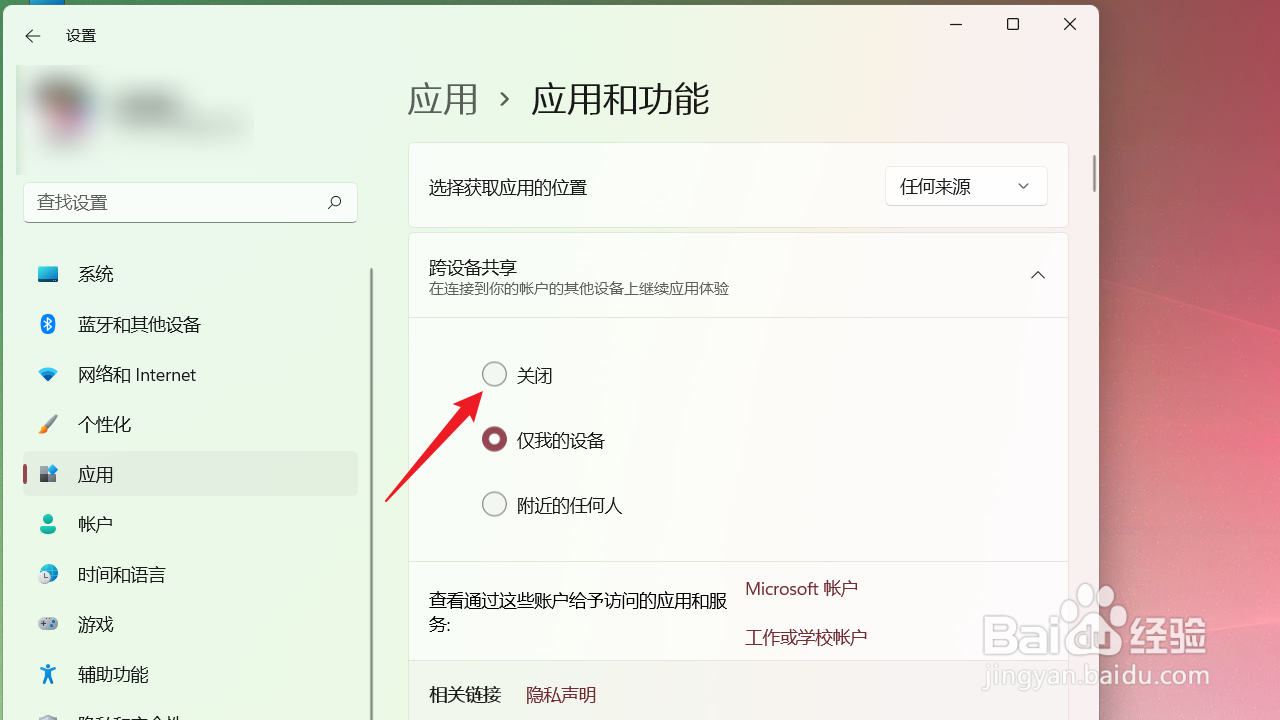Select the 系统 (System) sidebar icon
Viewport: 1280px width, 720px height.
tap(48, 273)
